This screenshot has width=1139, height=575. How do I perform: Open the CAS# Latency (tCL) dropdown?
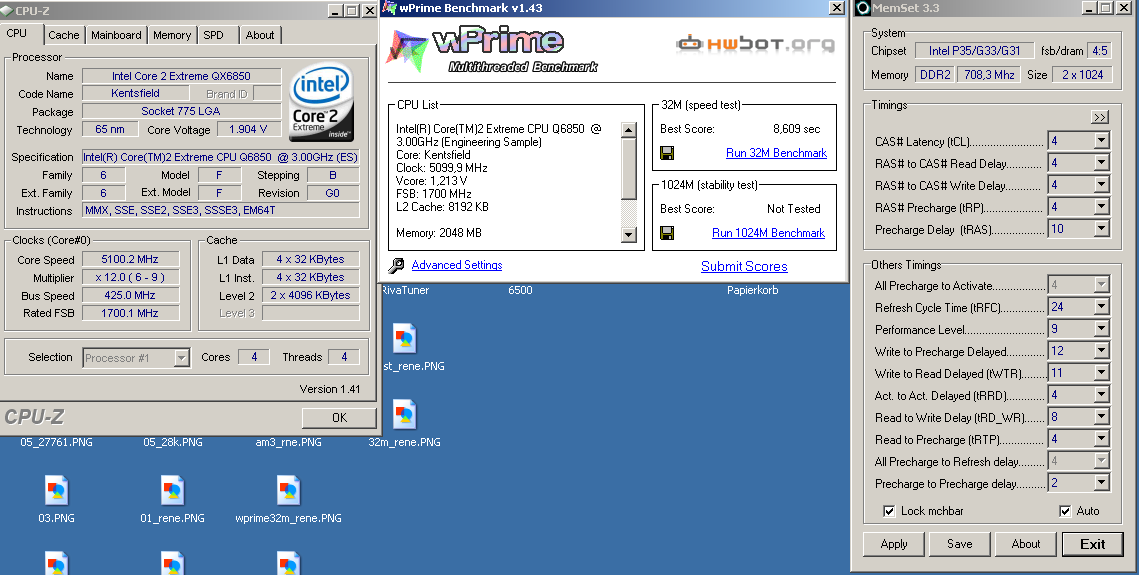click(x=1101, y=141)
